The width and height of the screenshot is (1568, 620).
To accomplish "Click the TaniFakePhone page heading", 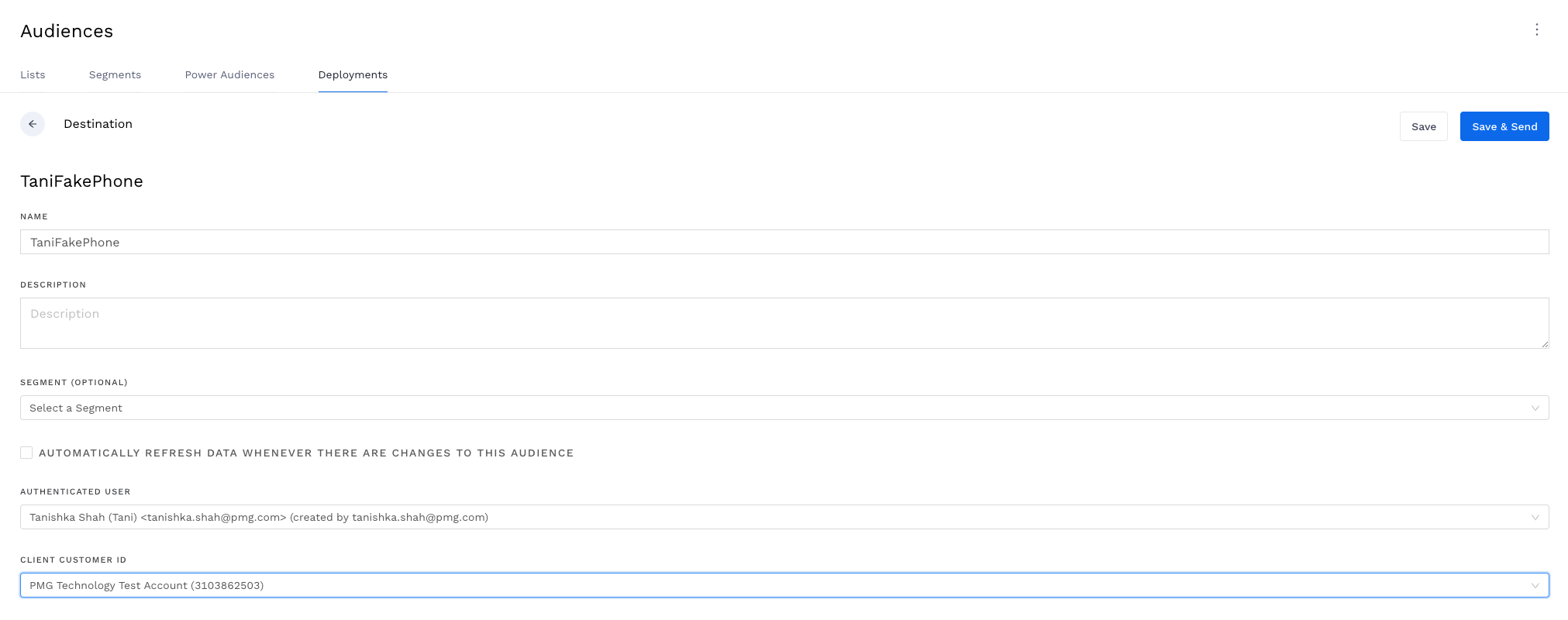I will [81, 181].
